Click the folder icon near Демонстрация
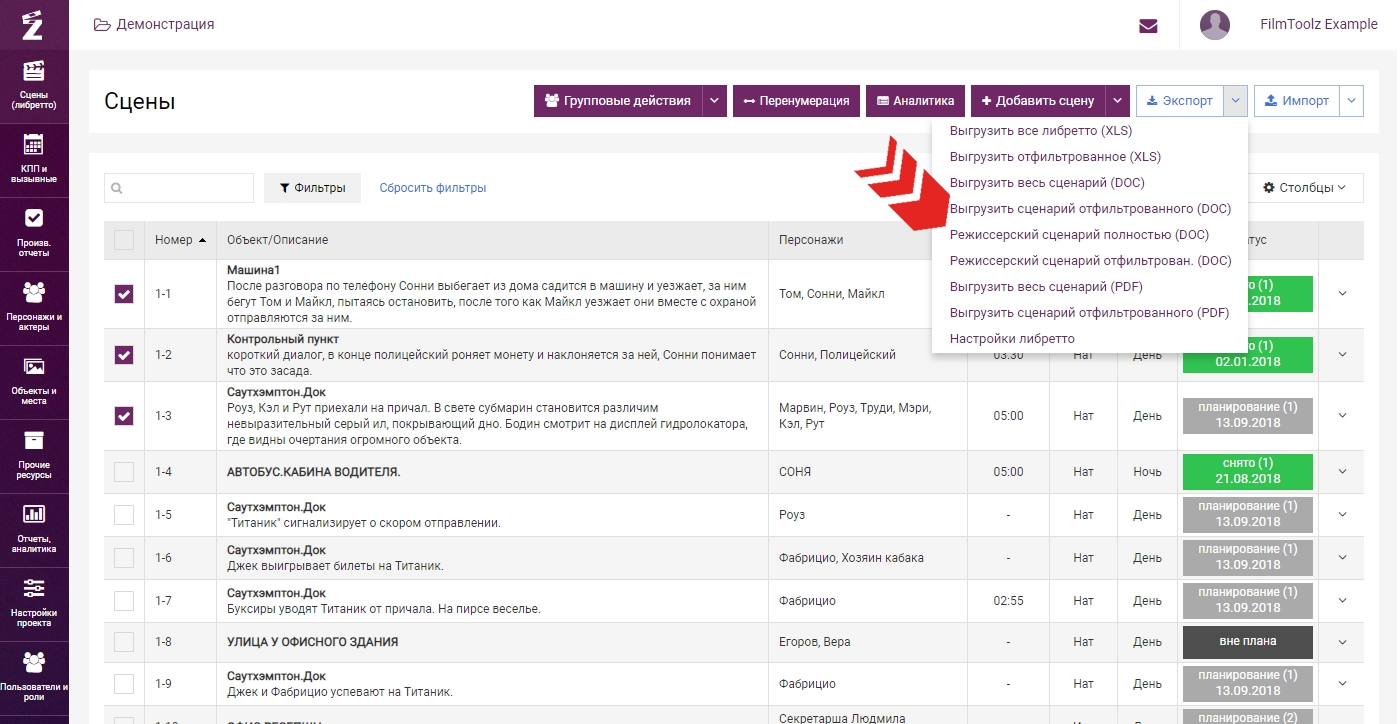The height and width of the screenshot is (724, 1400). (x=101, y=24)
